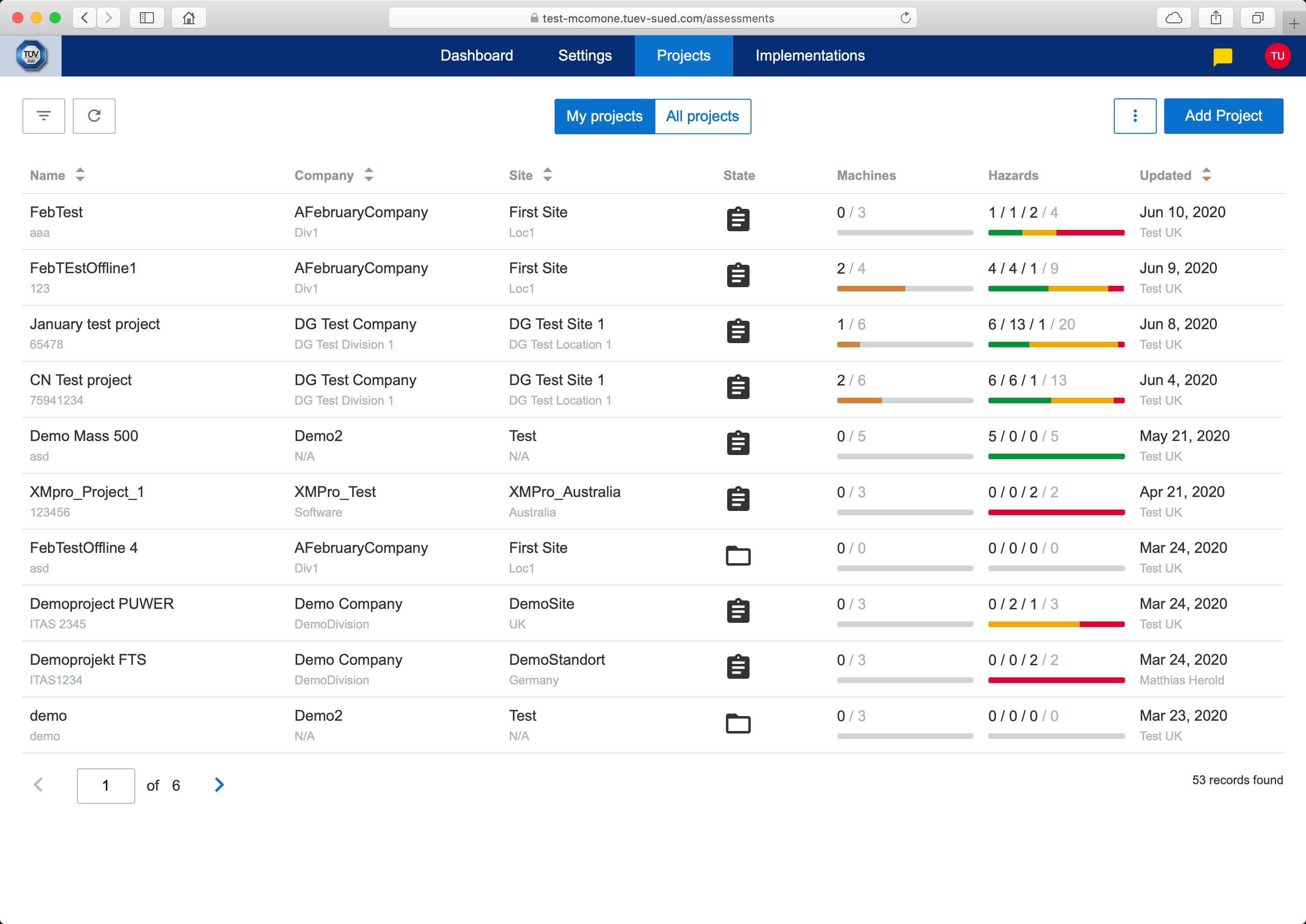Viewport: 1306px width, 924px height.
Task: Click the refresh list icon
Action: coord(94,116)
